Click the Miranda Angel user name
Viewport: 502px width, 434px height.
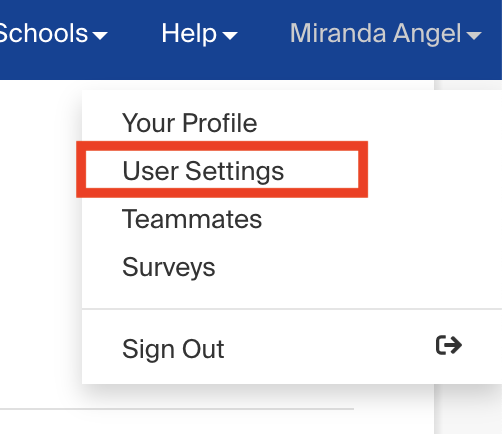click(376, 33)
